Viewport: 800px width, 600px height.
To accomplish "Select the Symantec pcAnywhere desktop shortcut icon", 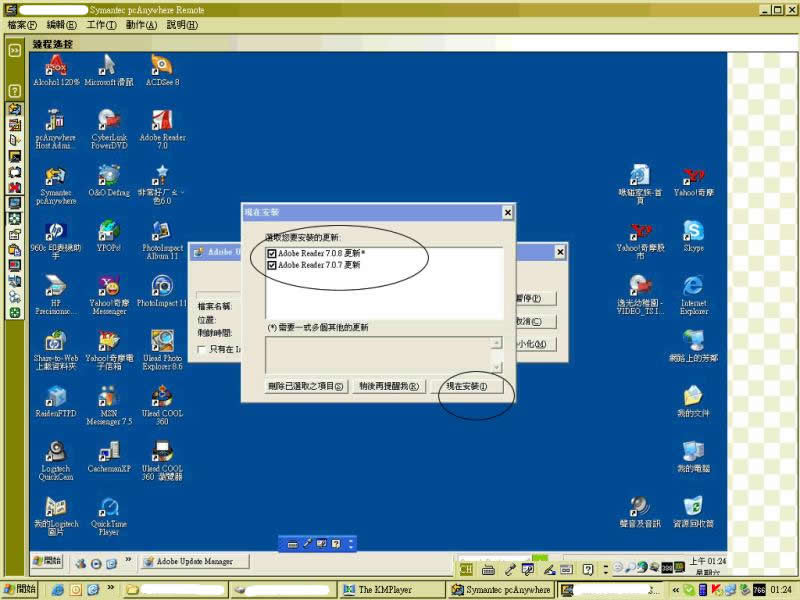I will [x=56, y=185].
